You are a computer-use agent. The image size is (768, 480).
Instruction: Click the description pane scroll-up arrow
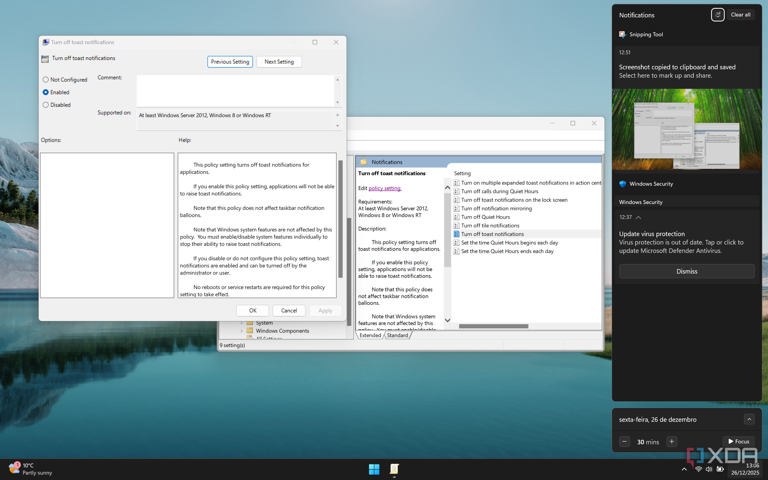[447, 187]
